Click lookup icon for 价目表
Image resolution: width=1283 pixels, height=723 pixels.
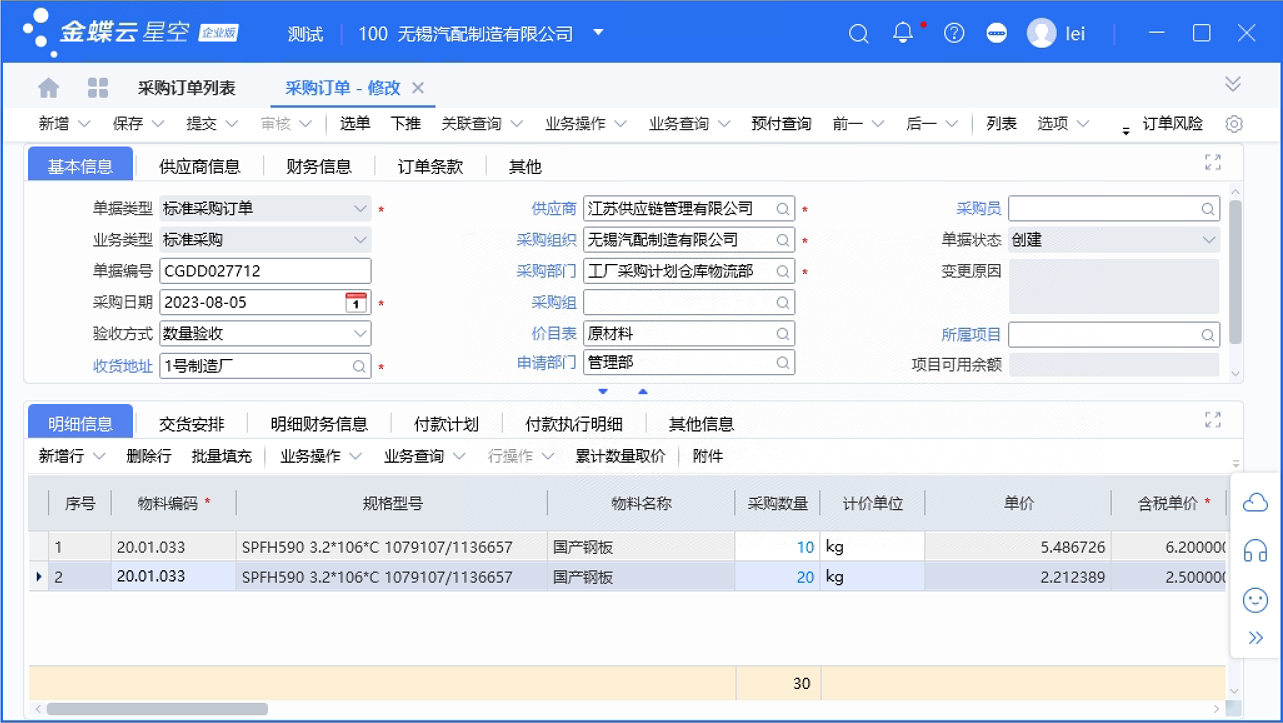pos(783,334)
